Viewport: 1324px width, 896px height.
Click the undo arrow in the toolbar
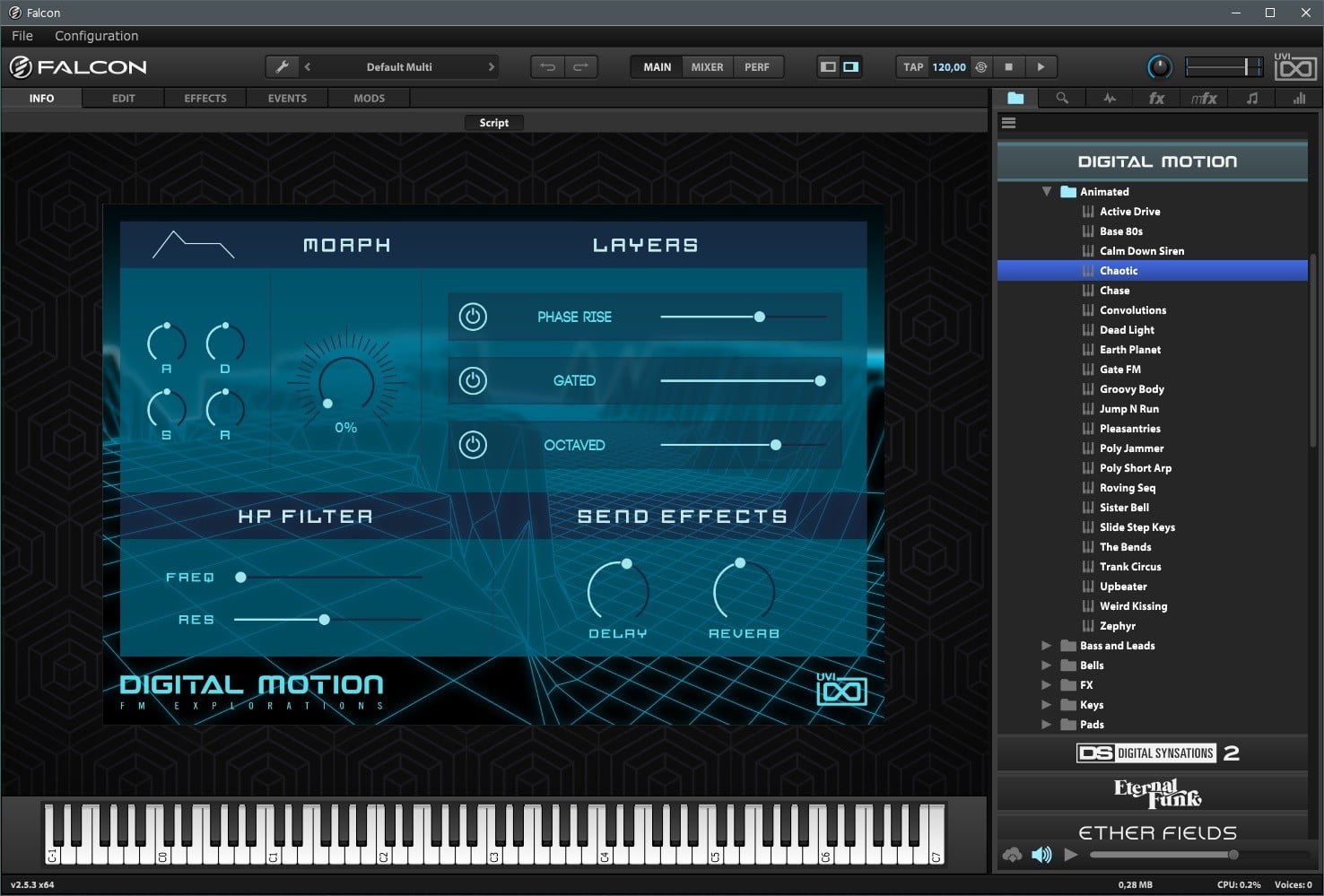point(549,65)
